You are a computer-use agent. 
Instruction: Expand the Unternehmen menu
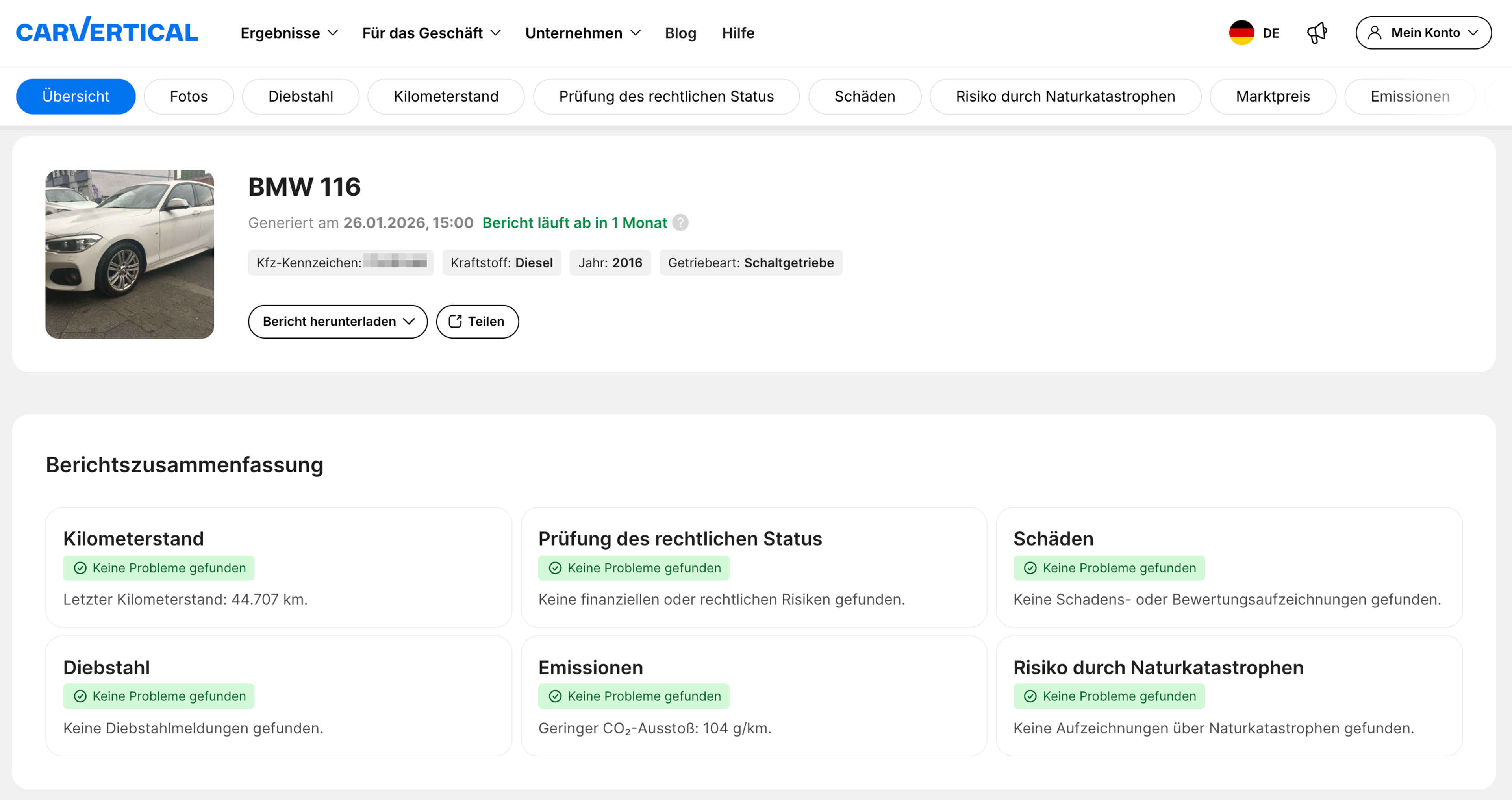pyautogui.click(x=583, y=33)
